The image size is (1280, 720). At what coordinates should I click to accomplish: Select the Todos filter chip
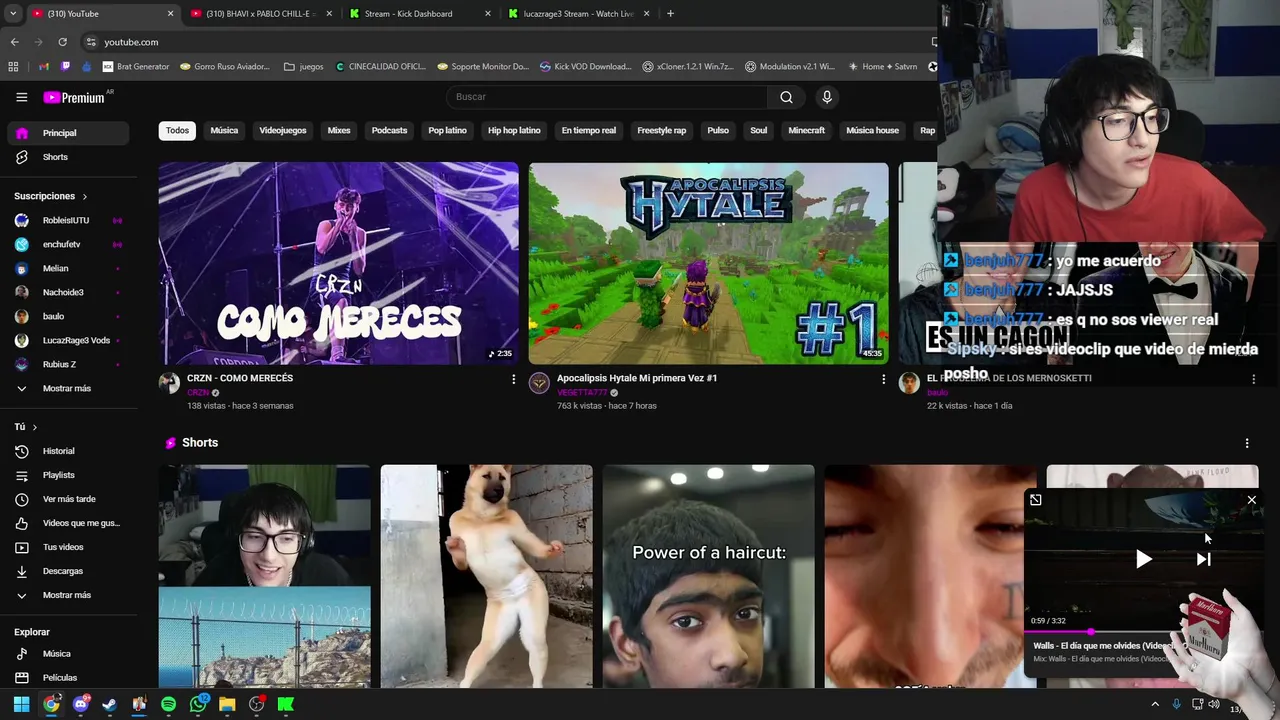click(x=177, y=131)
